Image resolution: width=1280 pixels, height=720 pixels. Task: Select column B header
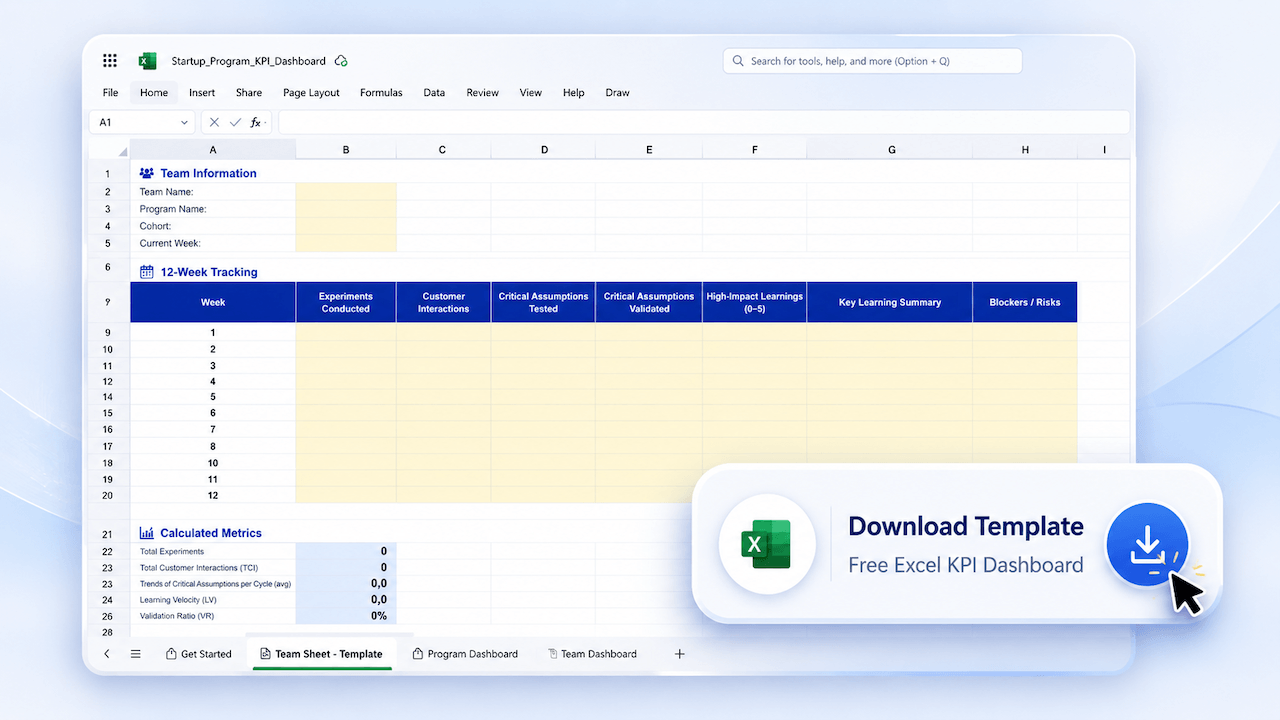[346, 150]
